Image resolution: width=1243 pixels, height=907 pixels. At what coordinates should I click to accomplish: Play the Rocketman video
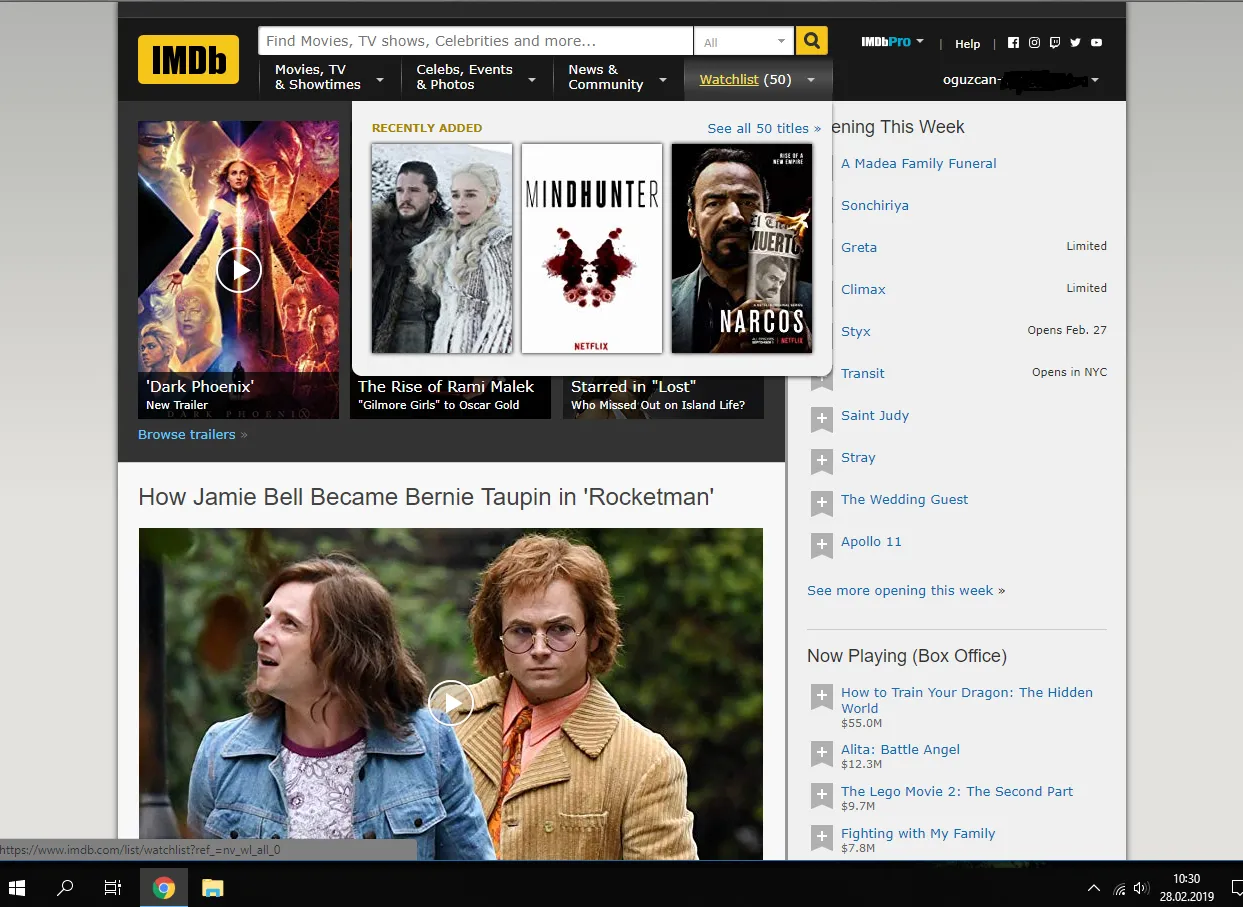pyautogui.click(x=451, y=703)
